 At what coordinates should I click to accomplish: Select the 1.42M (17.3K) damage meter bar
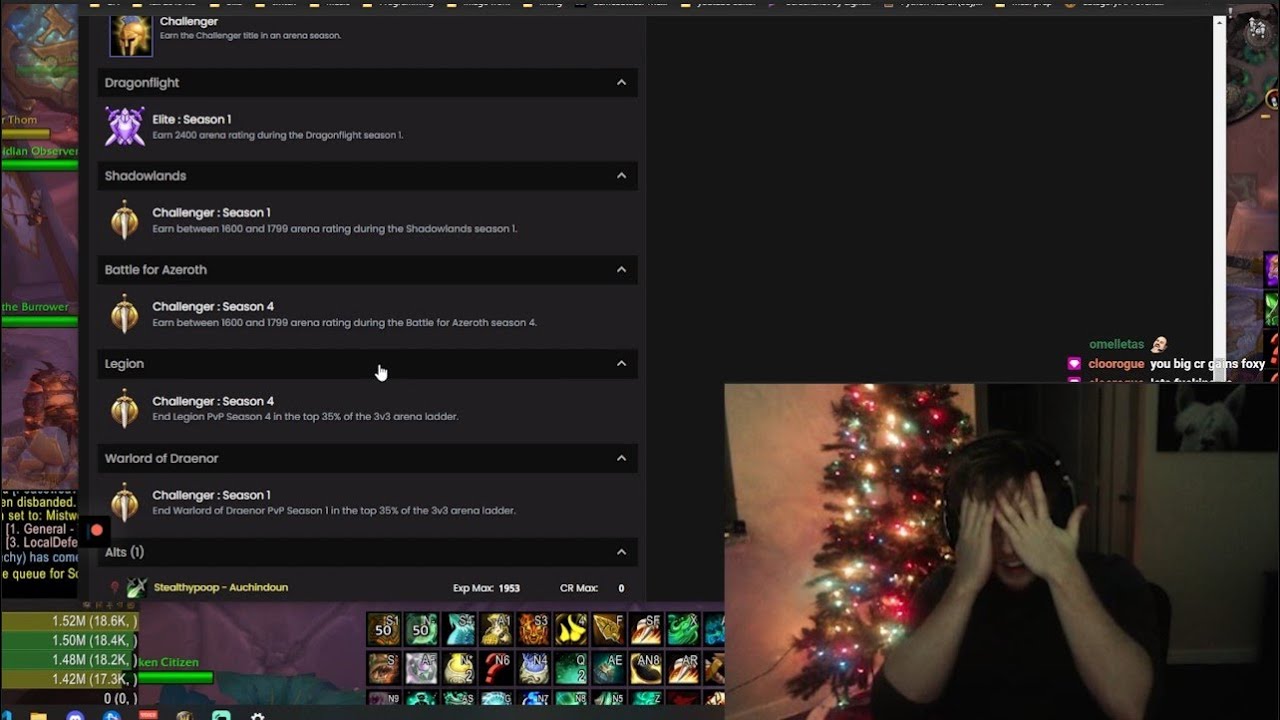pos(69,680)
